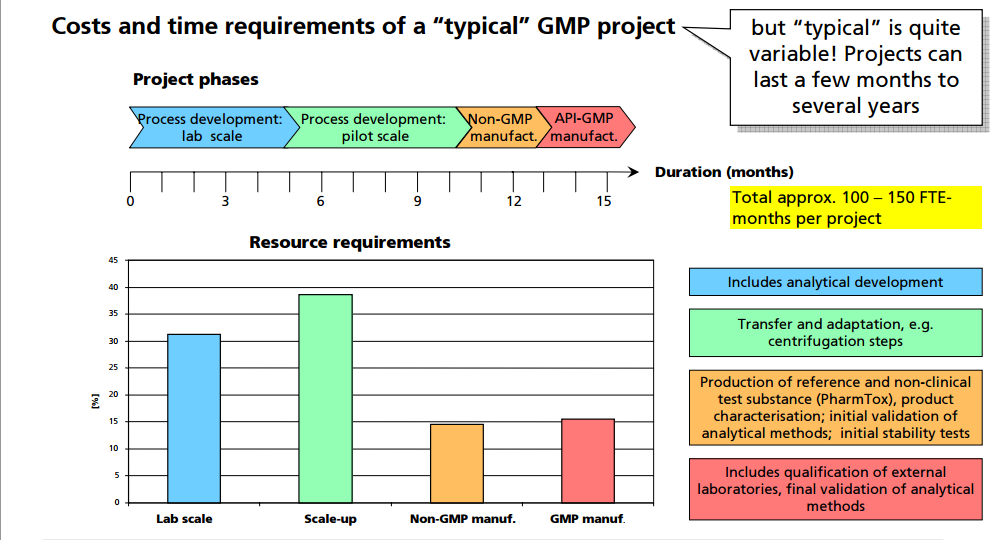Click the '3' month mark on the timeline
This screenshot has height=540, width=1005.
225,201
